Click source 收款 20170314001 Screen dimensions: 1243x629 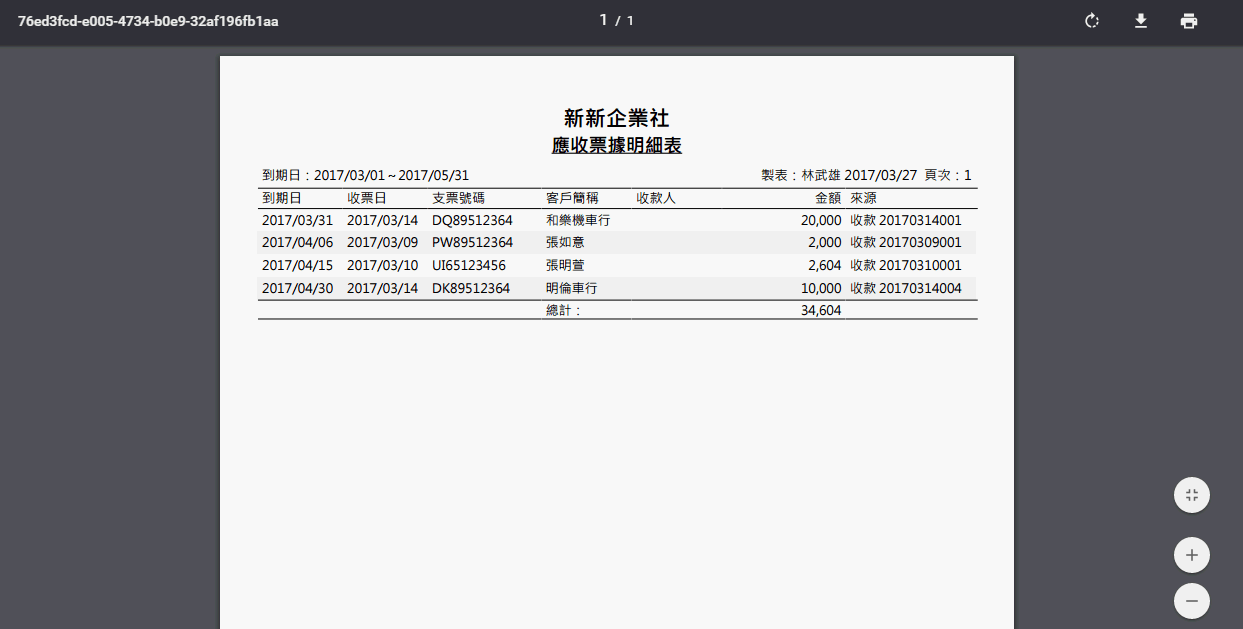click(906, 220)
